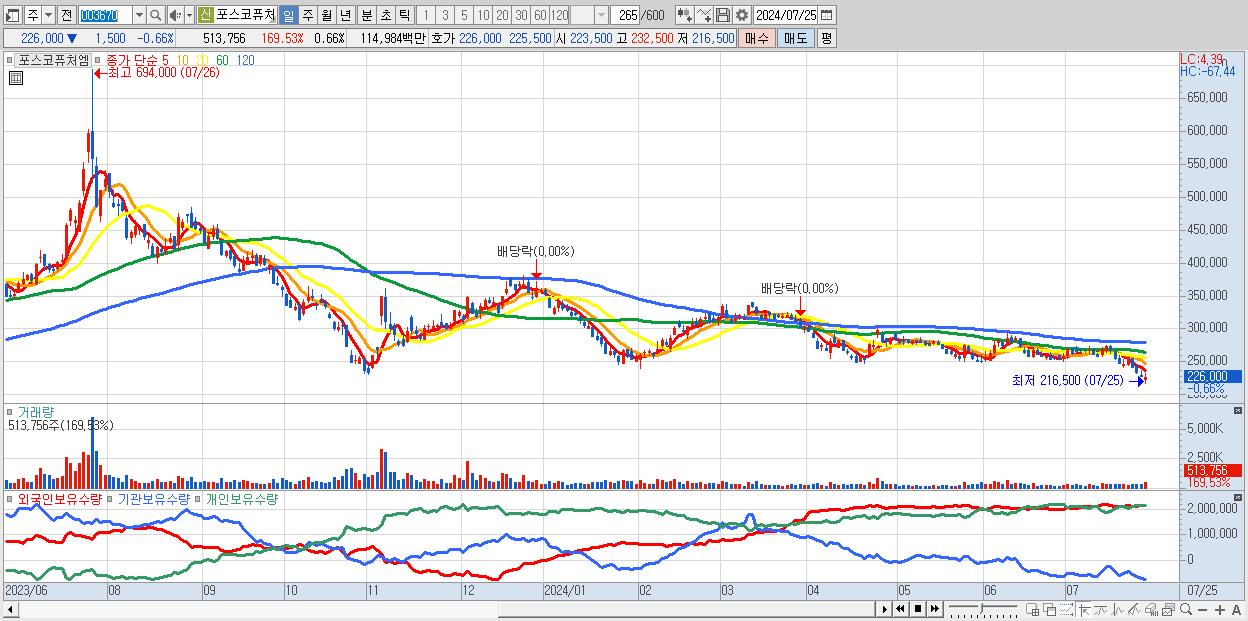Toggle the 종가 단순 5 moving average legend

136,60
